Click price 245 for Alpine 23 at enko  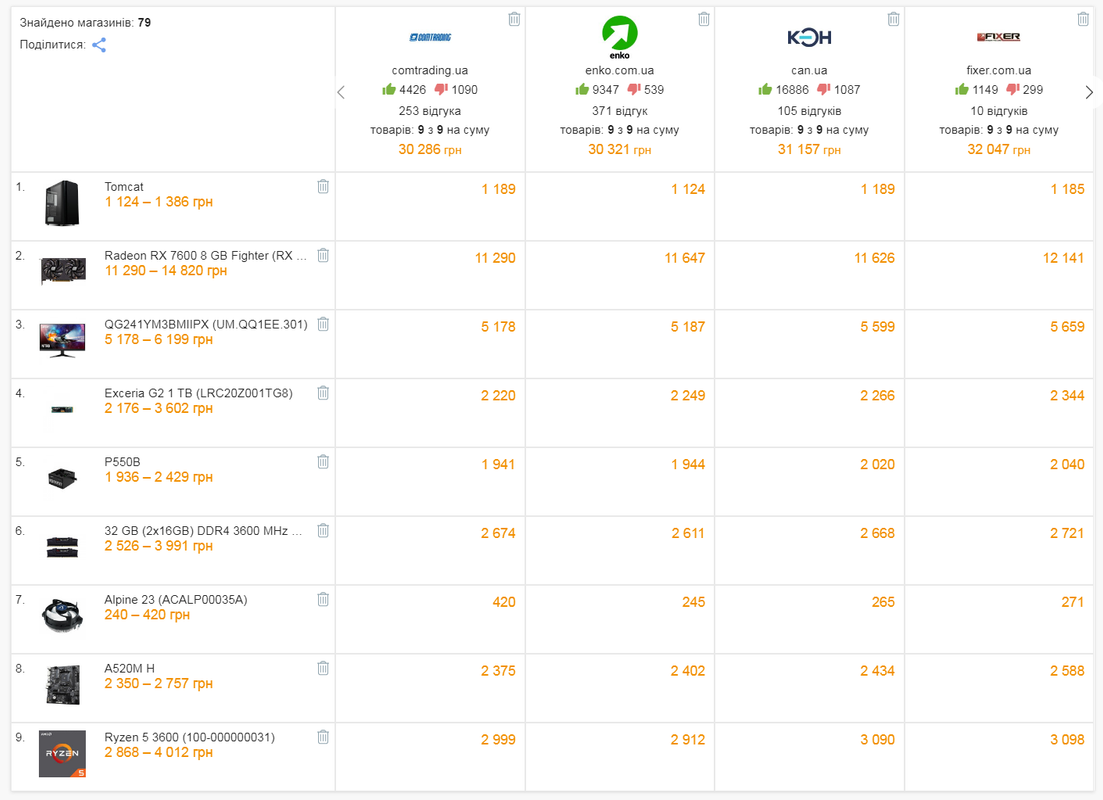tap(693, 602)
